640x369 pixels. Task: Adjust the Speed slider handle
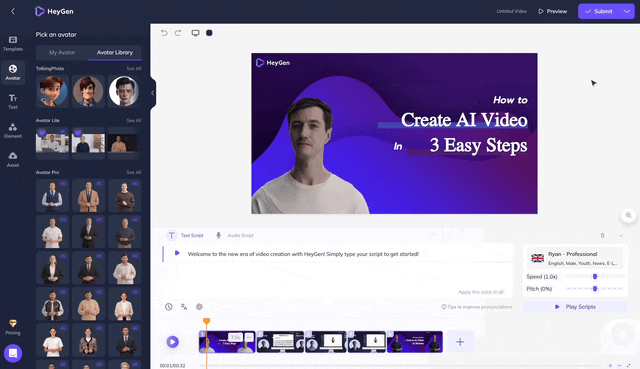click(x=595, y=276)
